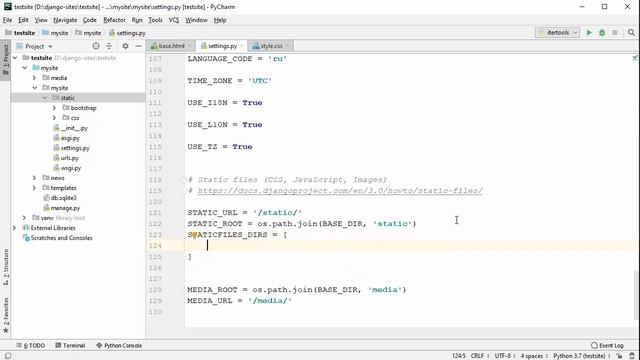Image resolution: width=640 pixels, height=360 pixels.
Task: Click the testsite breadcrumb in navigation bar
Action: point(20,33)
